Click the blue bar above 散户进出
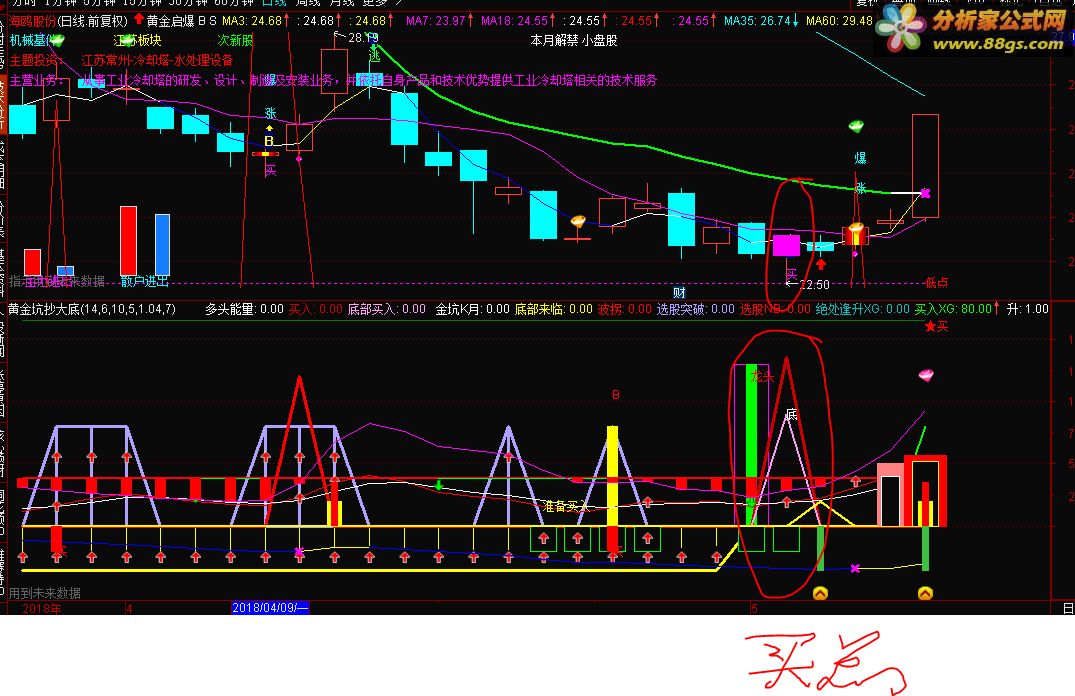1075x696 pixels. point(162,245)
